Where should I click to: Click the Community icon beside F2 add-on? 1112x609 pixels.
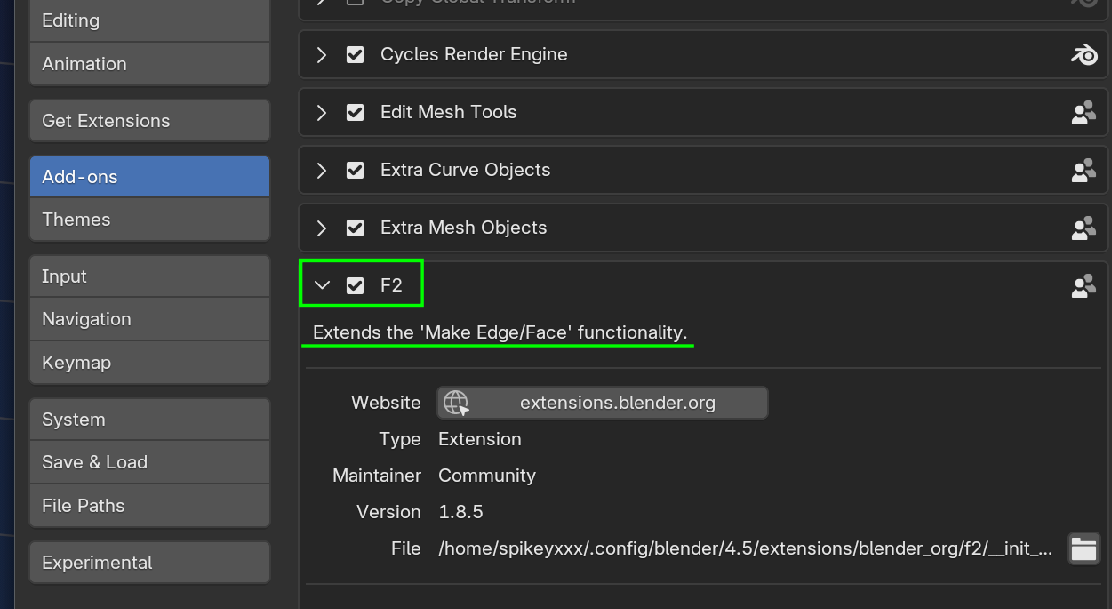pyautogui.click(x=1084, y=286)
